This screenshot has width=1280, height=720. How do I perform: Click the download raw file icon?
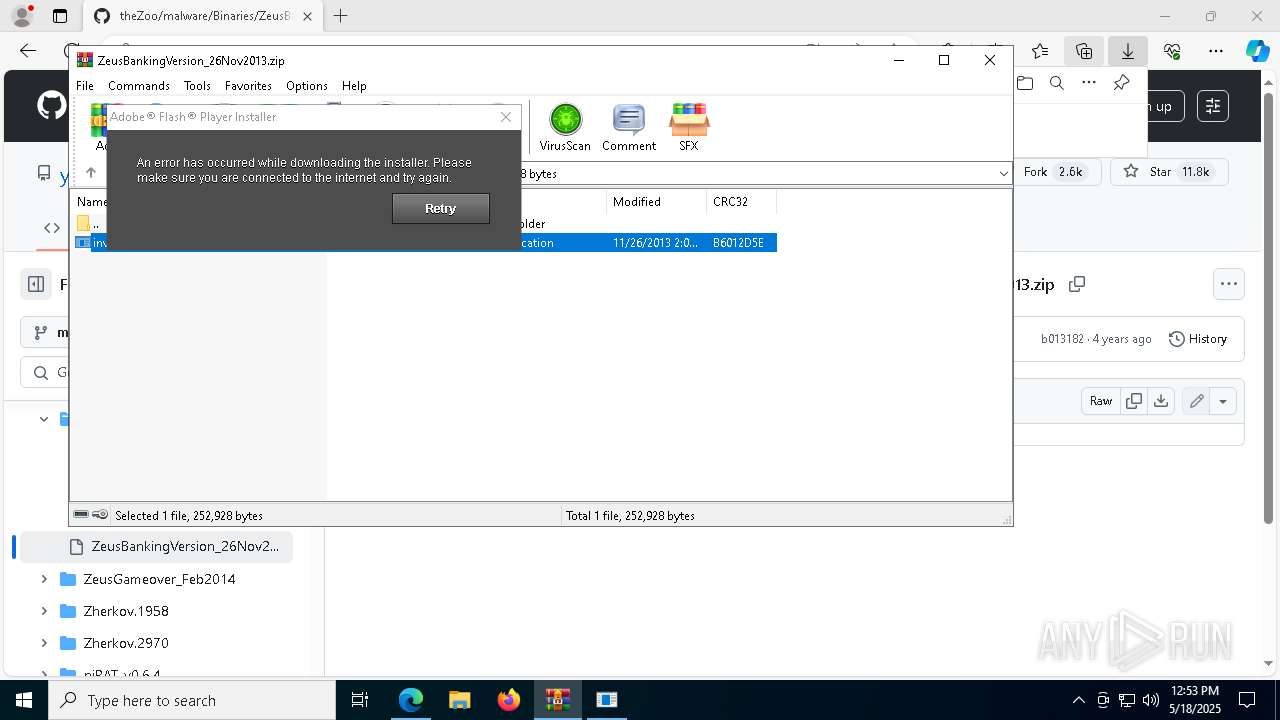pos(1161,401)
